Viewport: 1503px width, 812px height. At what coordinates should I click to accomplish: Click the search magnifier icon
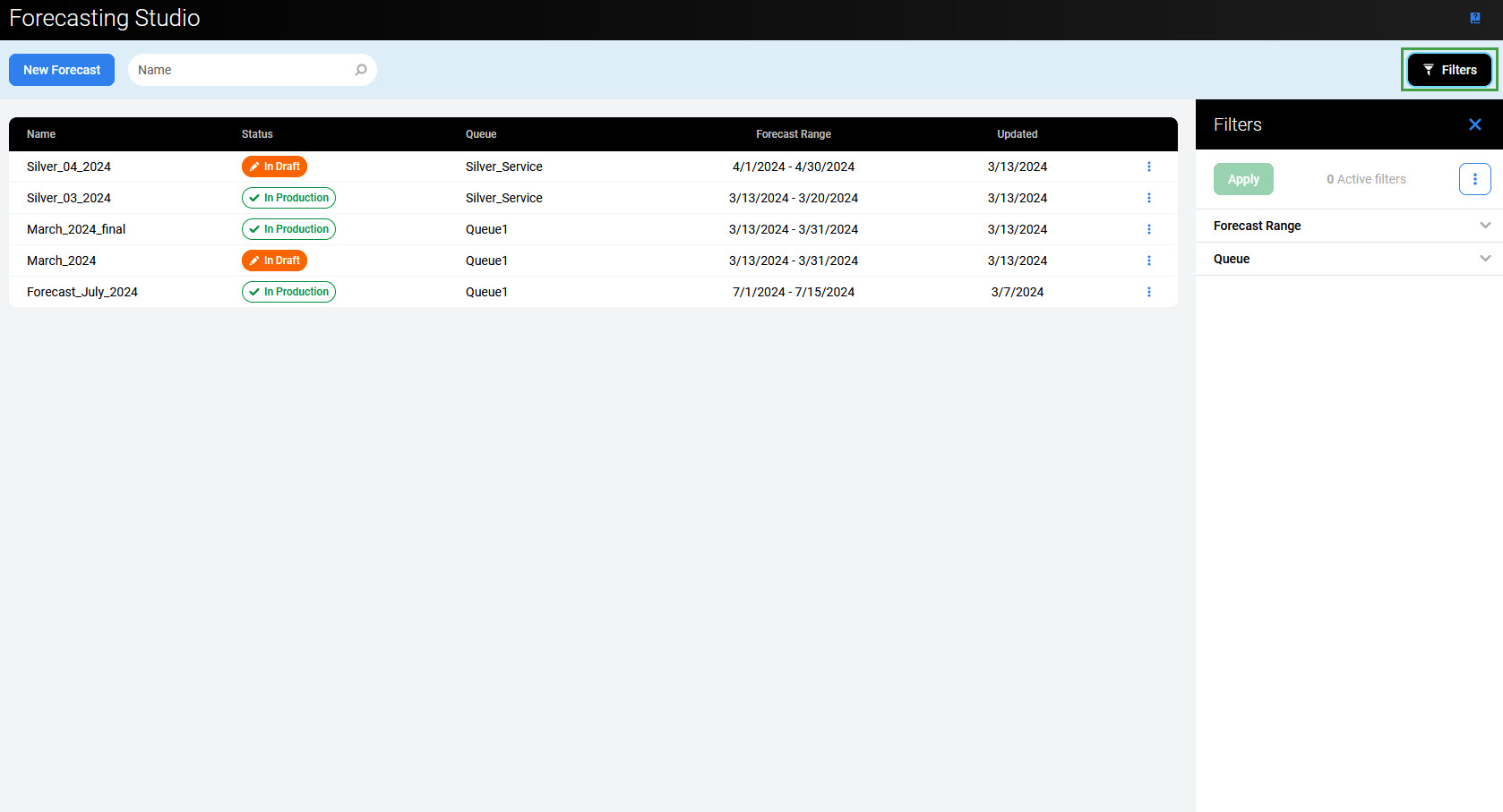tap(361, 70)
